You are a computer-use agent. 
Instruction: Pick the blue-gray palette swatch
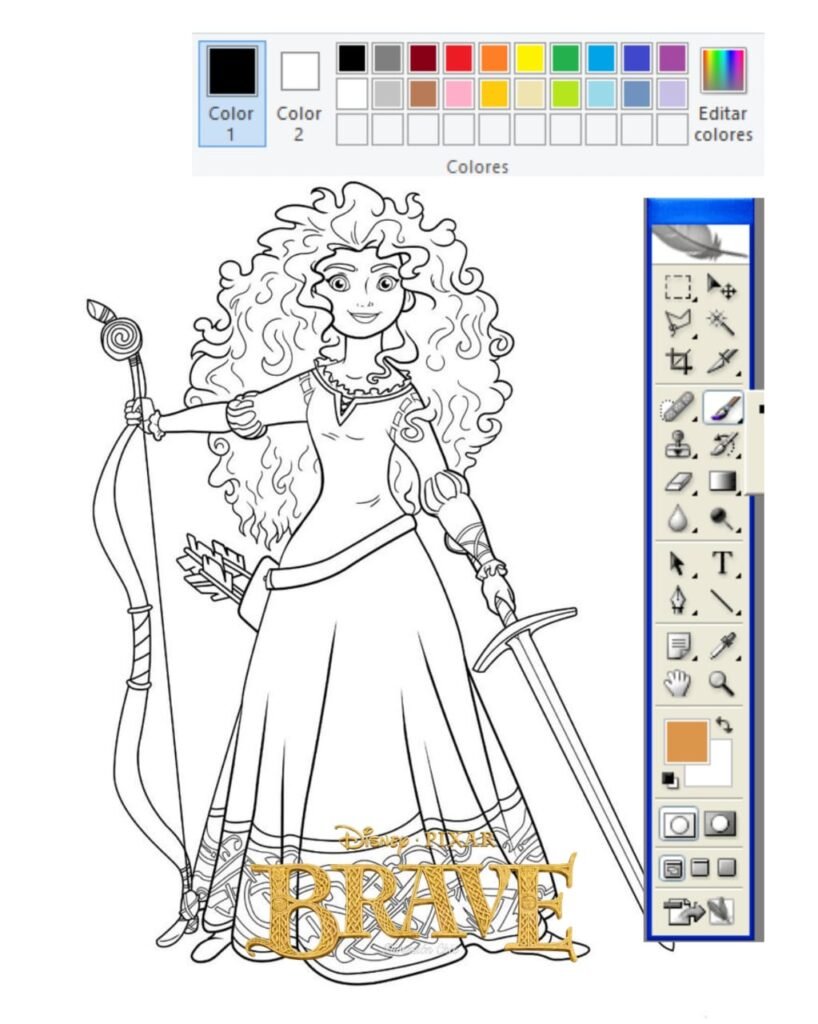[x=637, y=94]
